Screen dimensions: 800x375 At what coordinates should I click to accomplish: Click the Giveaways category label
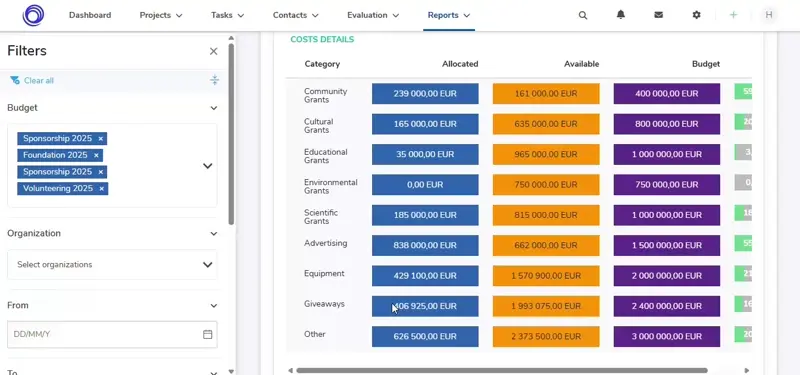[324, 304]
